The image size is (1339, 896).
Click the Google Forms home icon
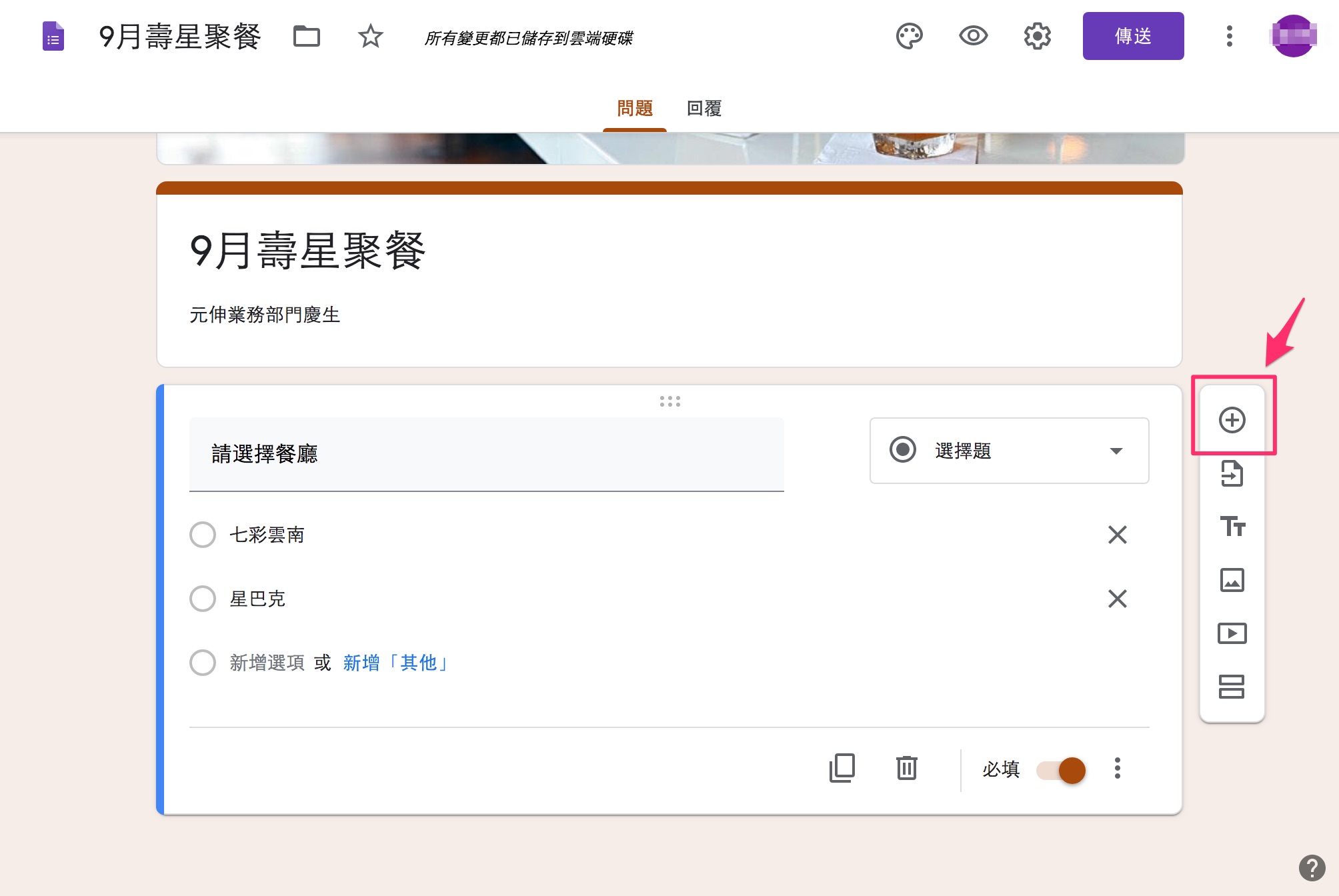pyautogui.click(x=53, y=36)
